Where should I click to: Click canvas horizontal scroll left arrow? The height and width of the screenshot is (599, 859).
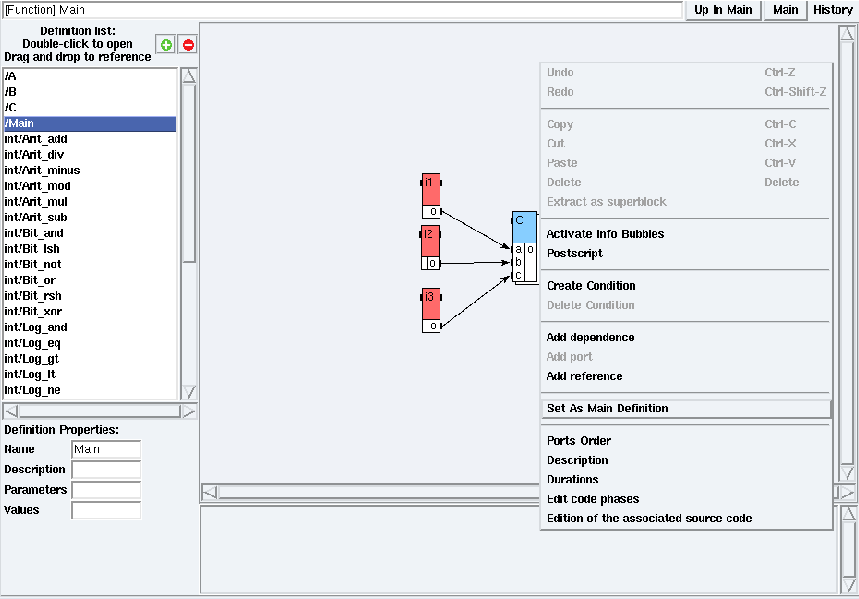click(210, 492)
